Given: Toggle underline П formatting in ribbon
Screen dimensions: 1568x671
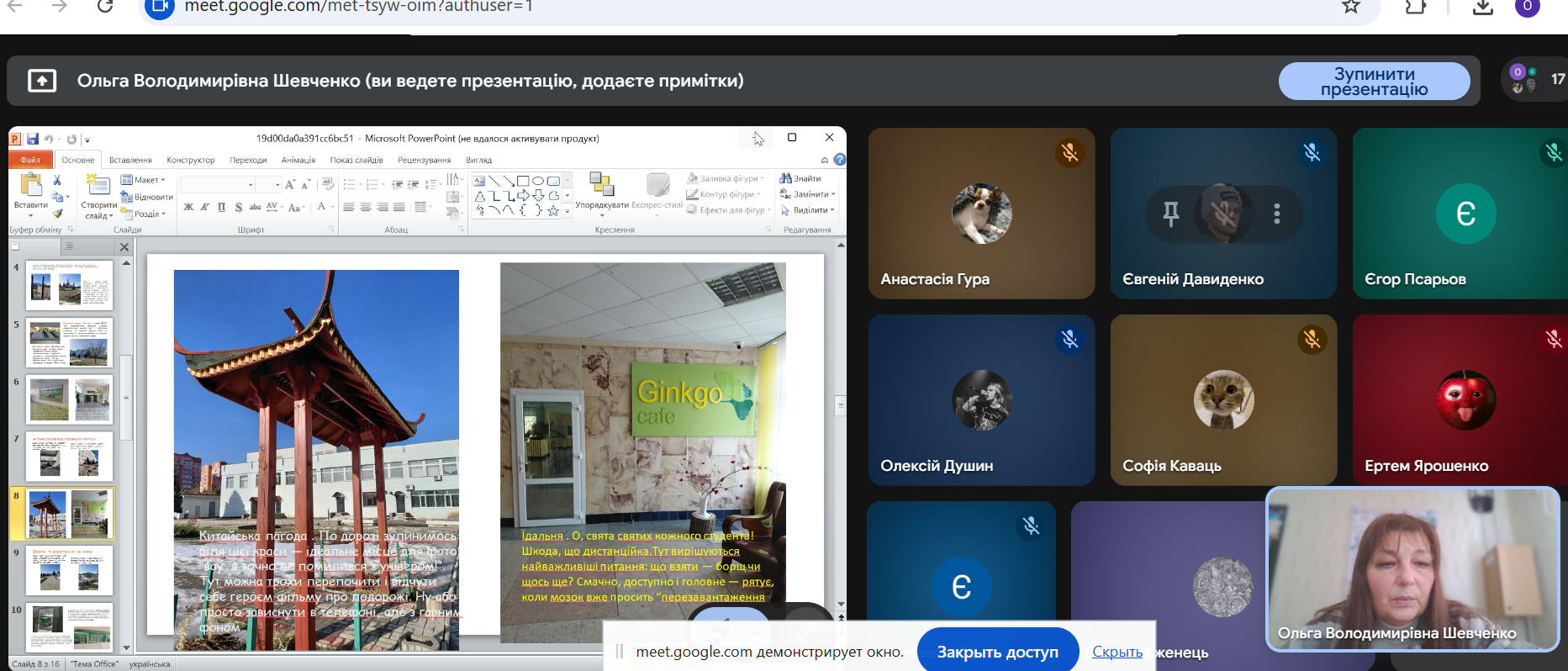Looking at the screenshot, I should pyautogui.click(x=221, y=207).
